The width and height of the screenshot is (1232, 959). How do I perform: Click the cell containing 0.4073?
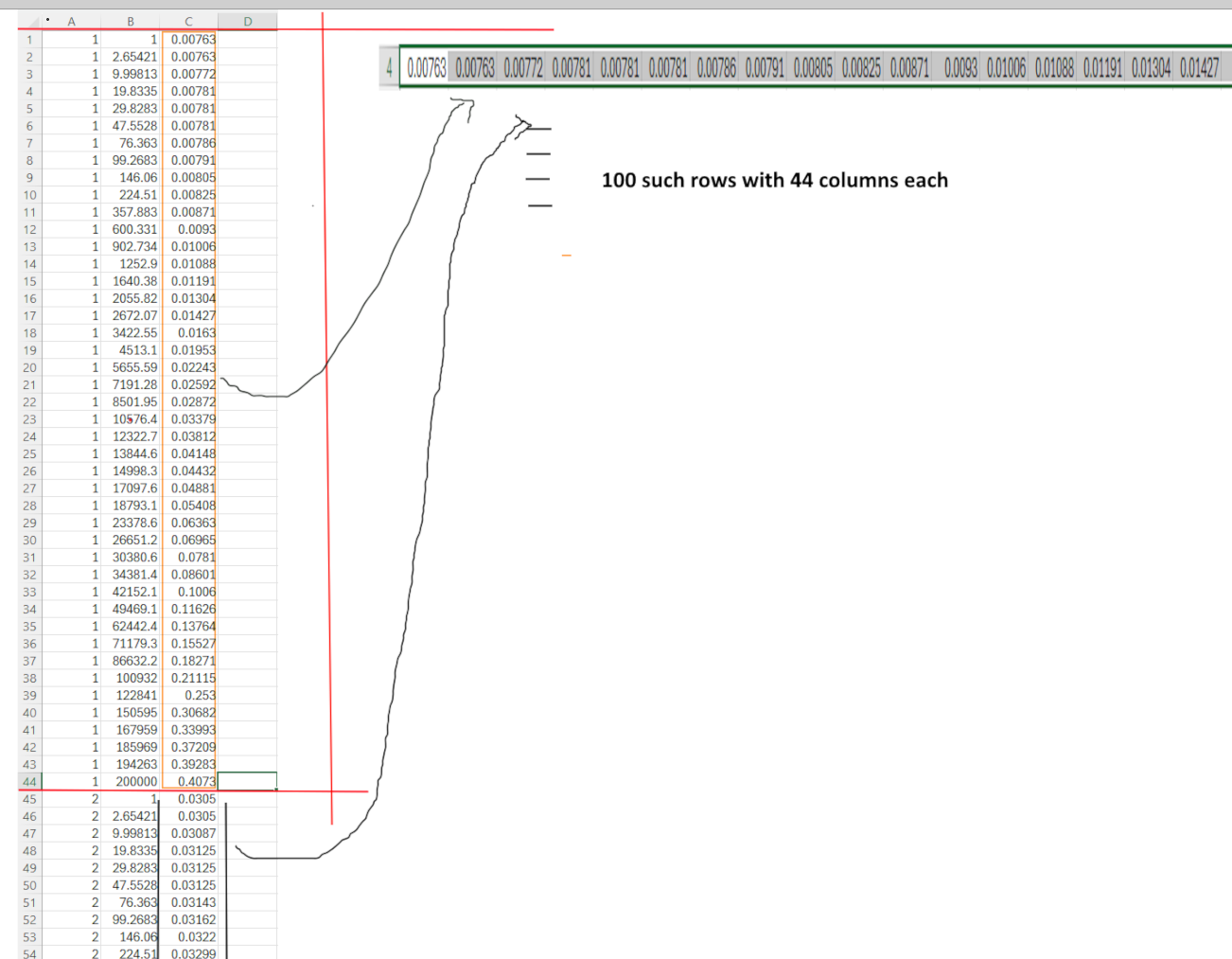(x=189, y=781)
